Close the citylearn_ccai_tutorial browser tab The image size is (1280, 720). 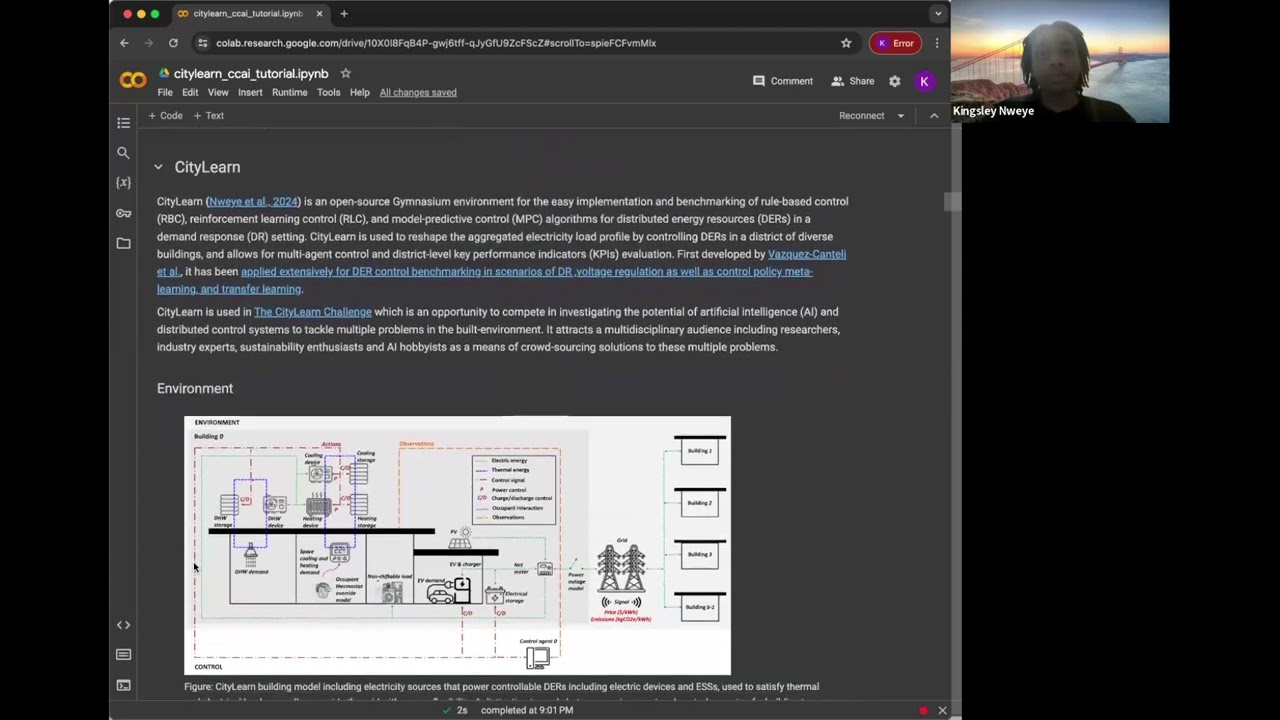(319, 14)
